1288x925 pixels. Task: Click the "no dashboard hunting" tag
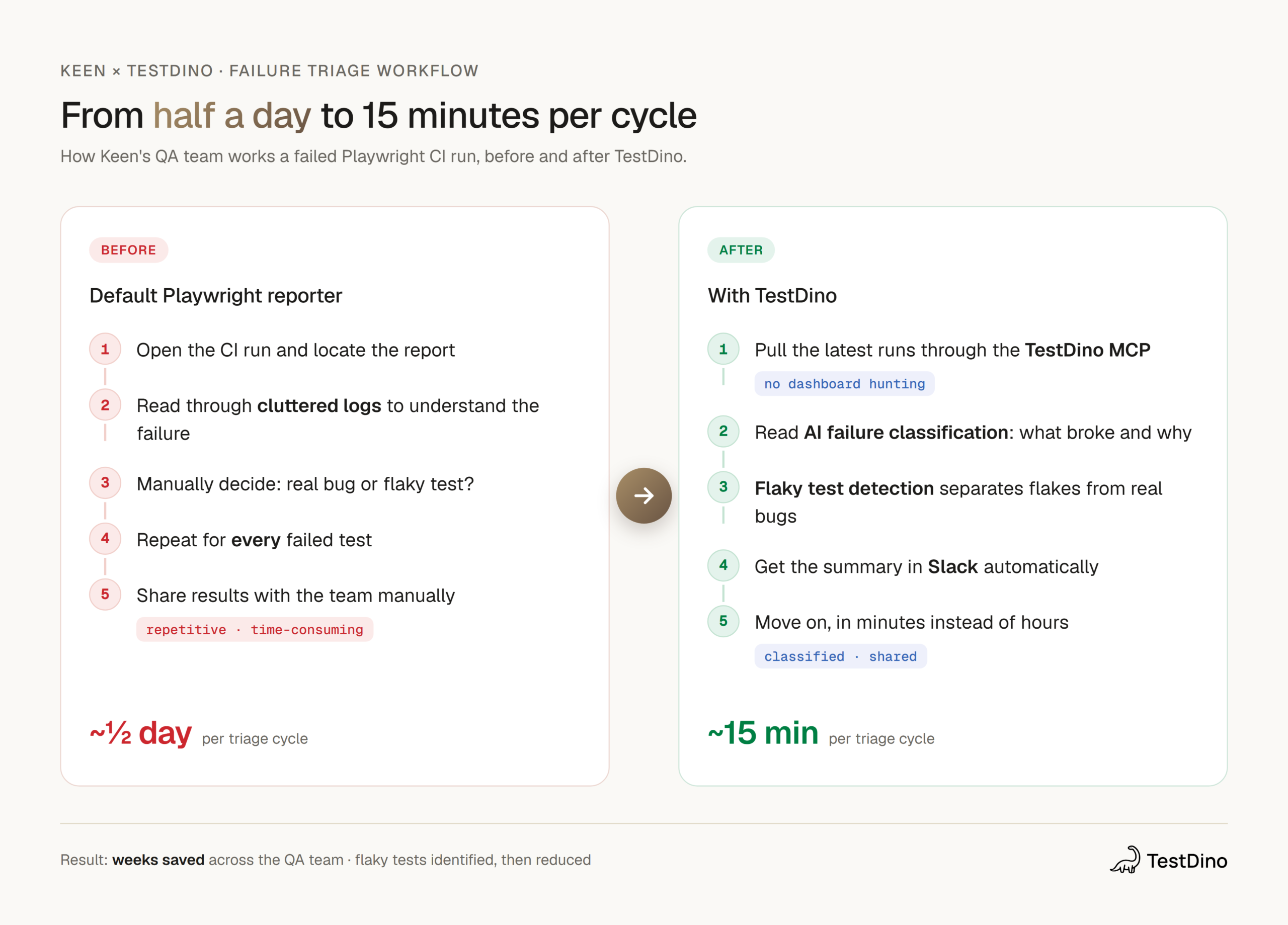tap(844, 383)
